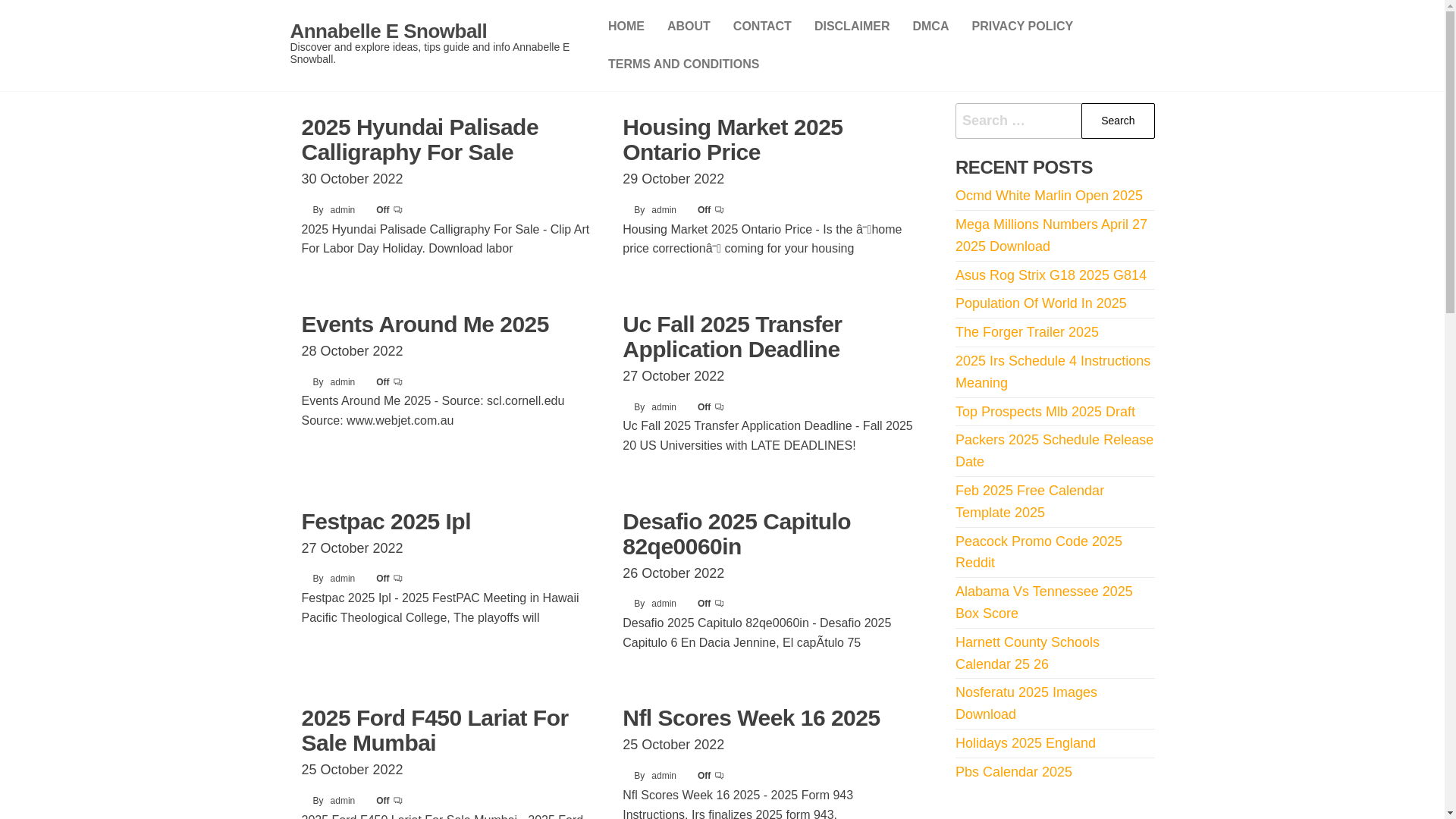Click admin author link on Uc Fall Transfer post

point(664,407)
